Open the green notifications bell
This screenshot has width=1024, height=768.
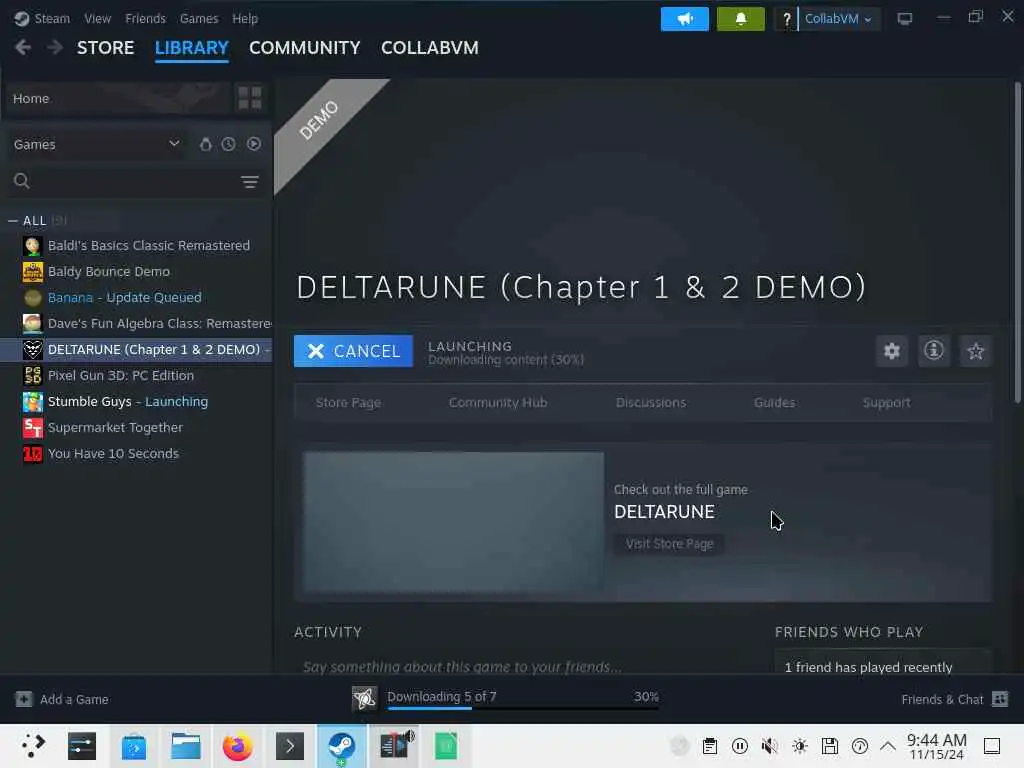(x=741, y=19)
